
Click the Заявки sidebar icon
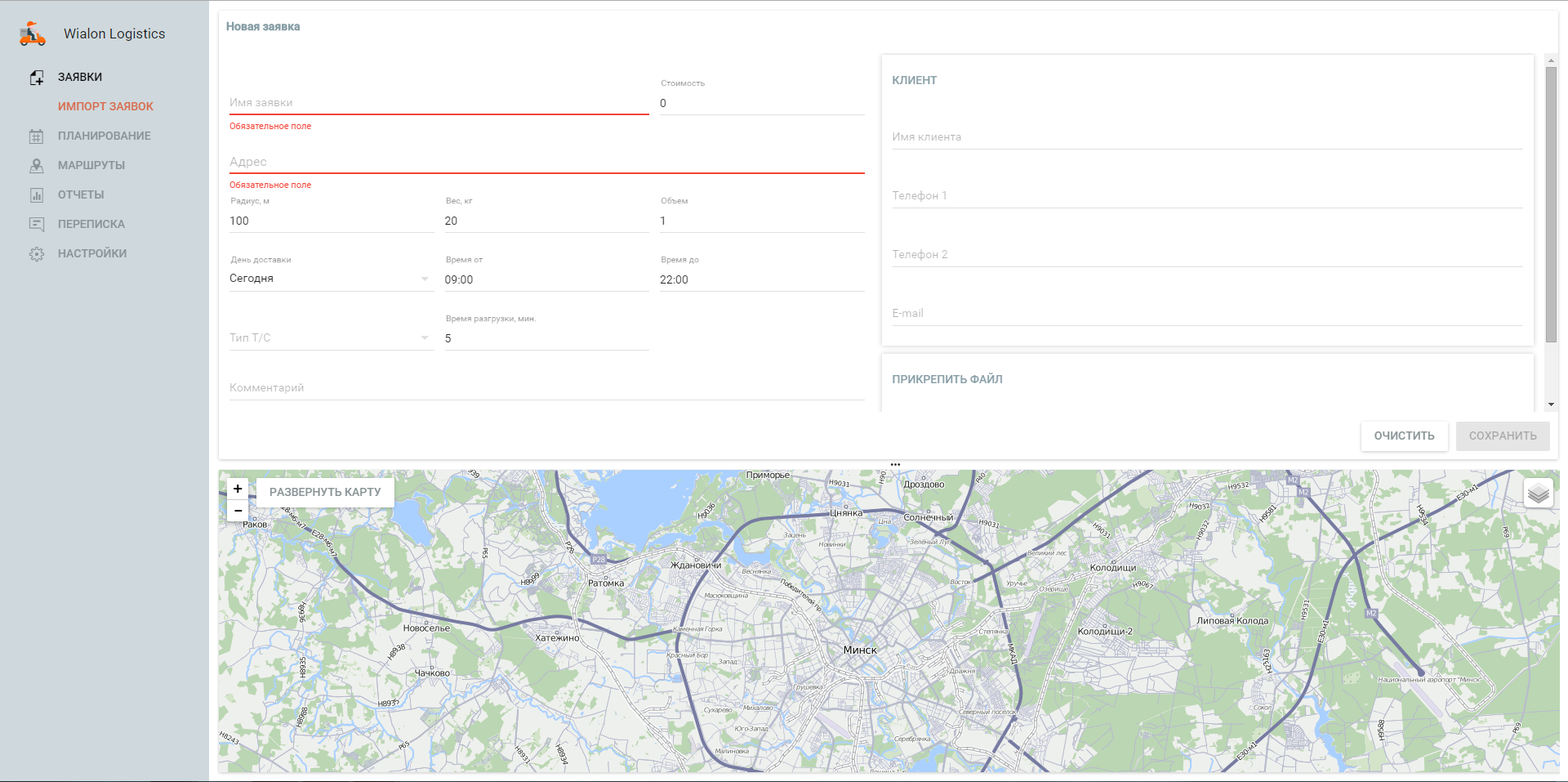tap(37, 78)
